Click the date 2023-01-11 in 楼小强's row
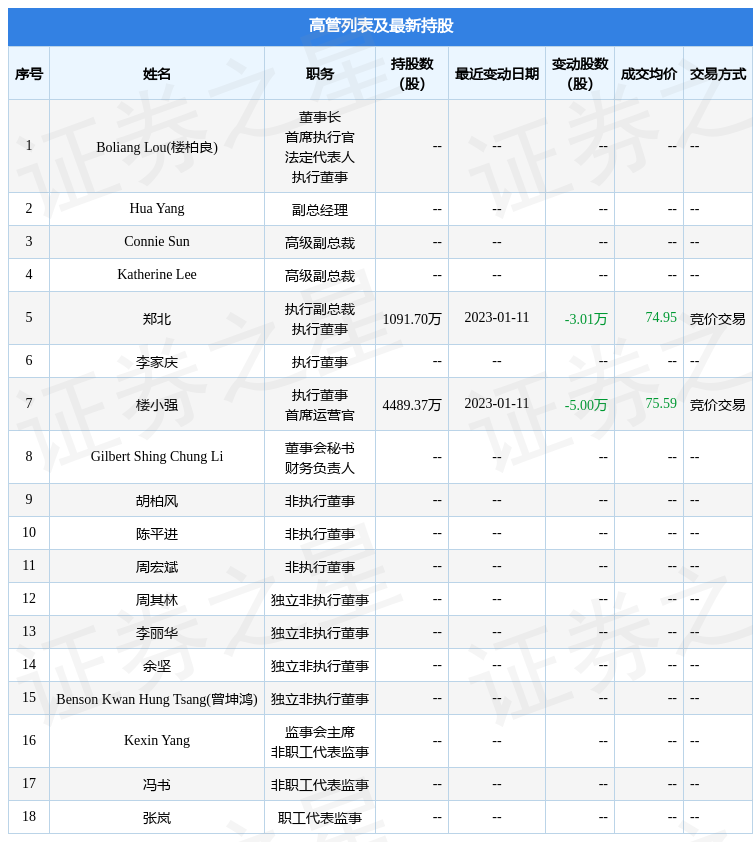 coord(497,403)
